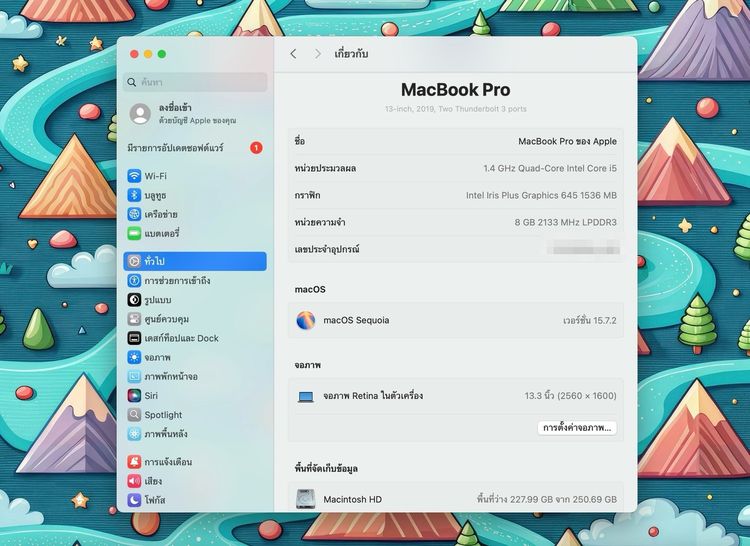Click the red update badge showing 1
750x546 pixels.
coord(256,148)
